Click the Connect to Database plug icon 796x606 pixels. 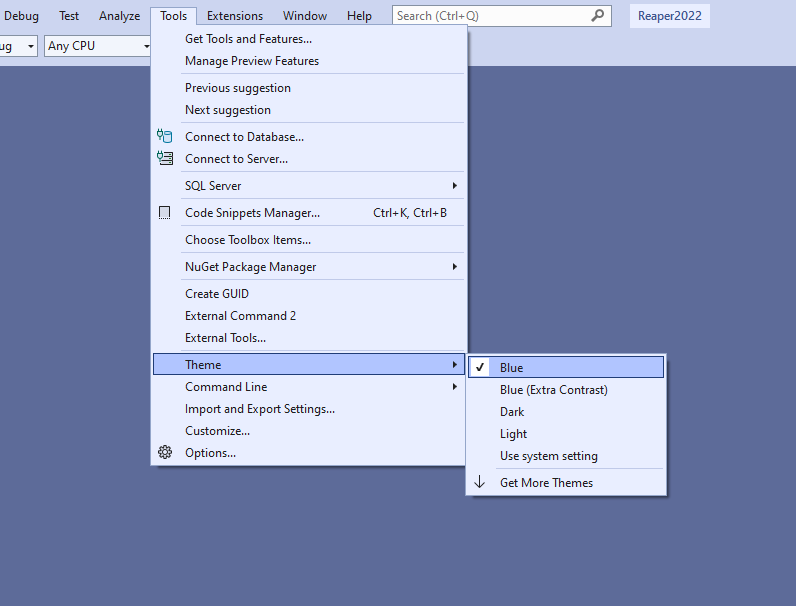click(164, 136)
